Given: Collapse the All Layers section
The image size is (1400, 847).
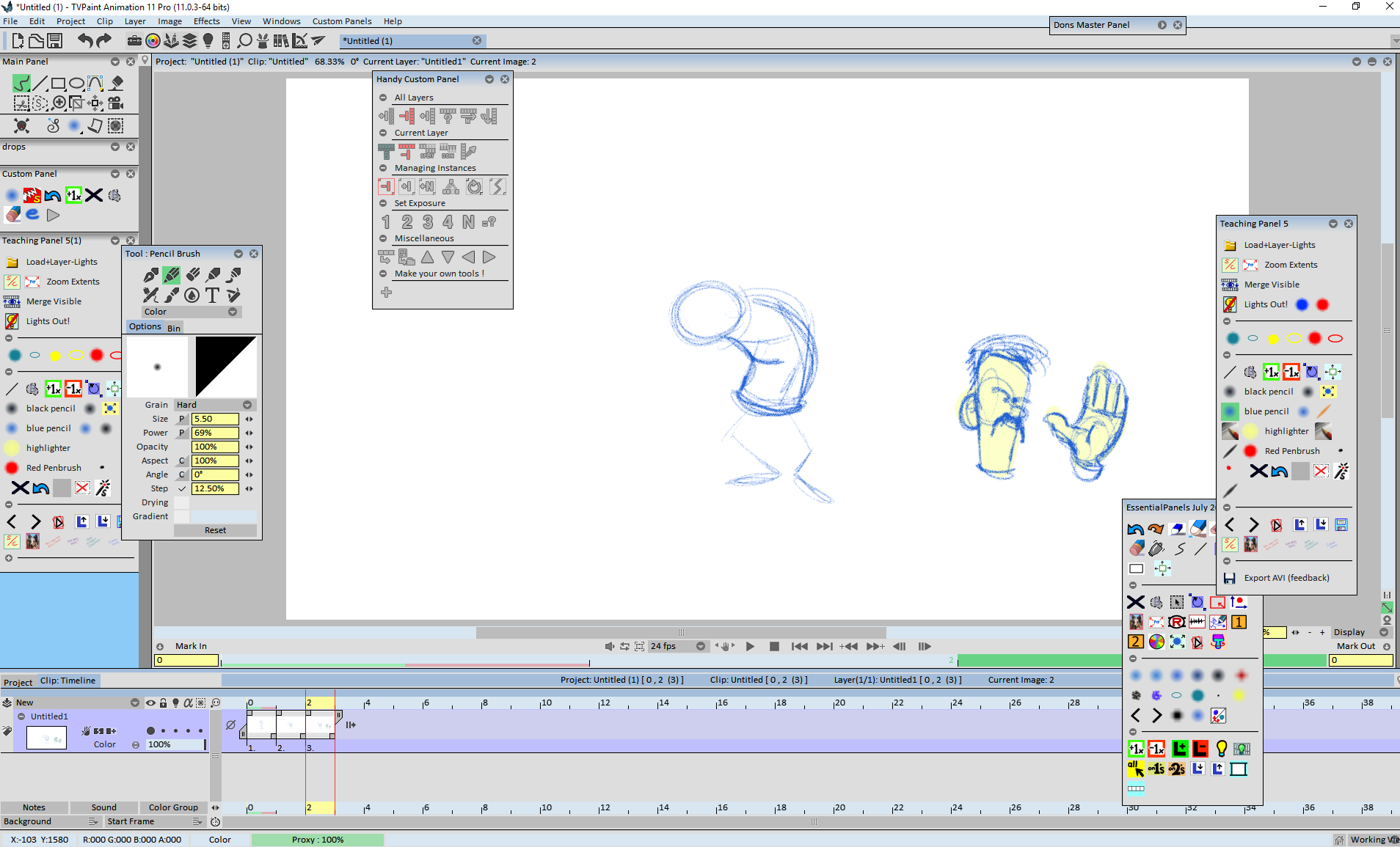Looking at the screenshot, I should click(x=382, y=98).
